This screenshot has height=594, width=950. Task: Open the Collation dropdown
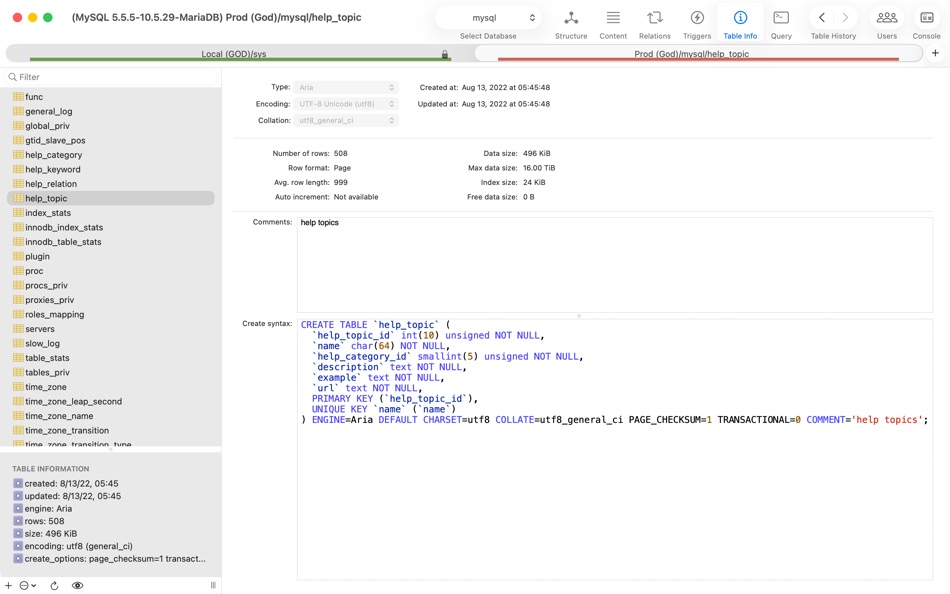click(x=346, y=120)
